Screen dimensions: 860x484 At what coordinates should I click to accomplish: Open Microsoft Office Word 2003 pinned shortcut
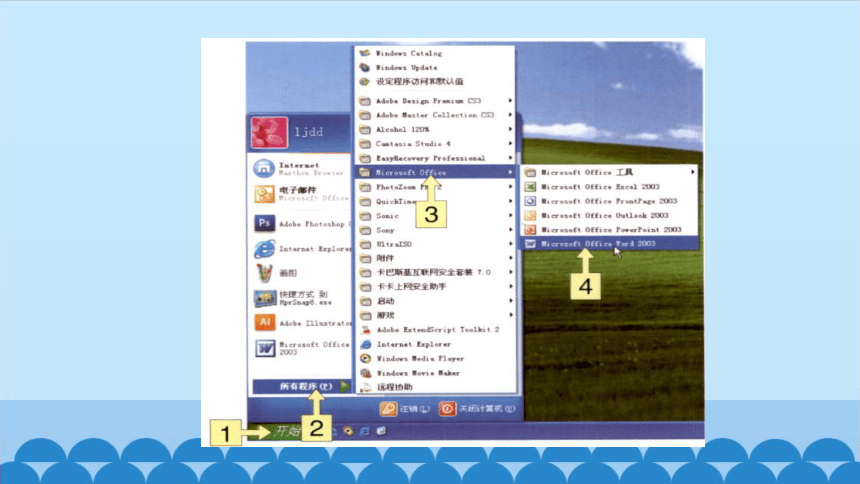click(301, 348)
